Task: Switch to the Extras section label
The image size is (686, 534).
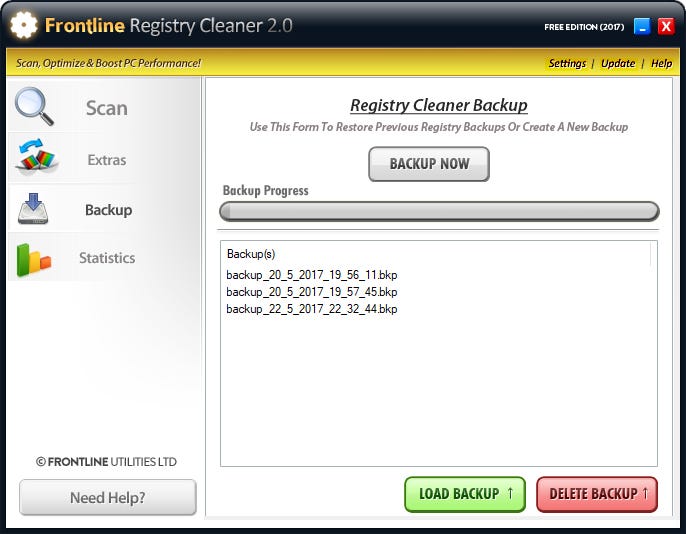Action: click(x=107, y=160)
